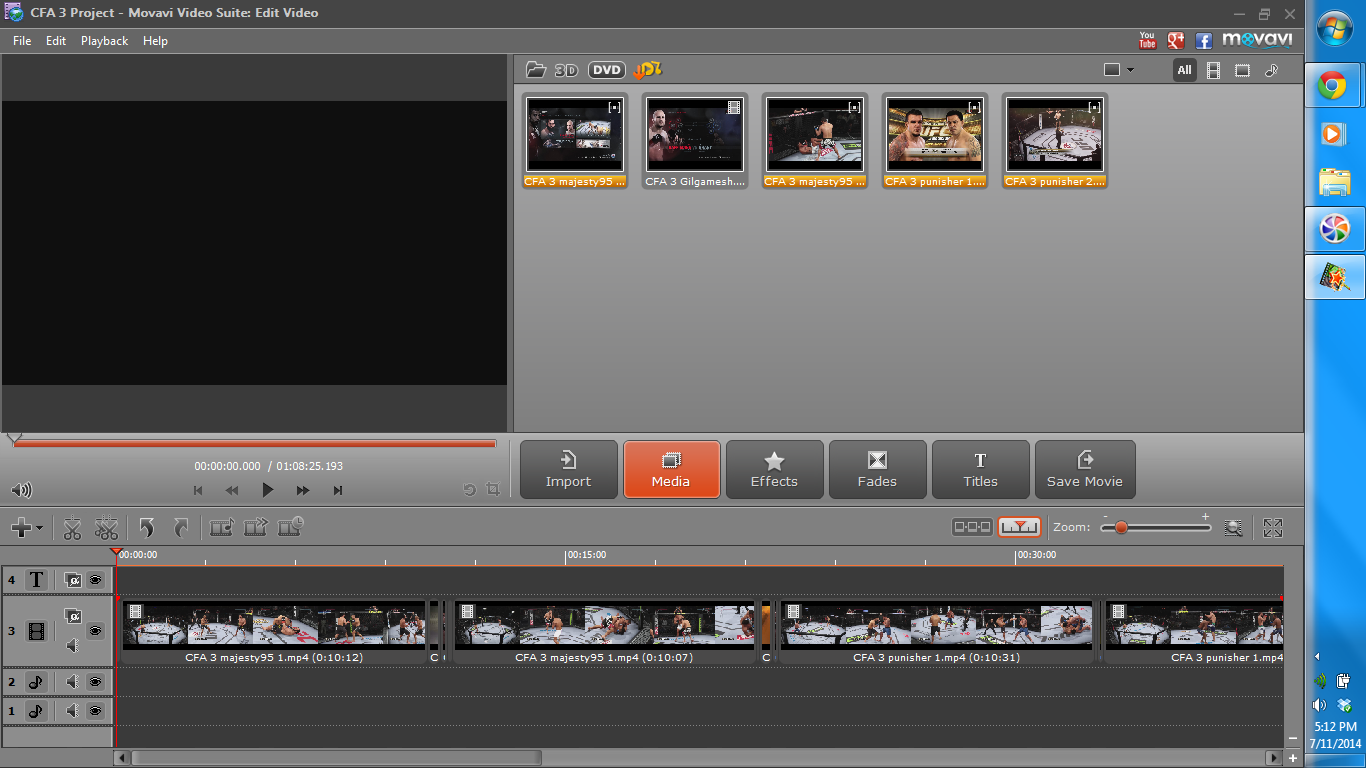This screenshot has width=1366, height=768.
Task: Click the crop icon under the preview
Action: (x=493, y=490)
